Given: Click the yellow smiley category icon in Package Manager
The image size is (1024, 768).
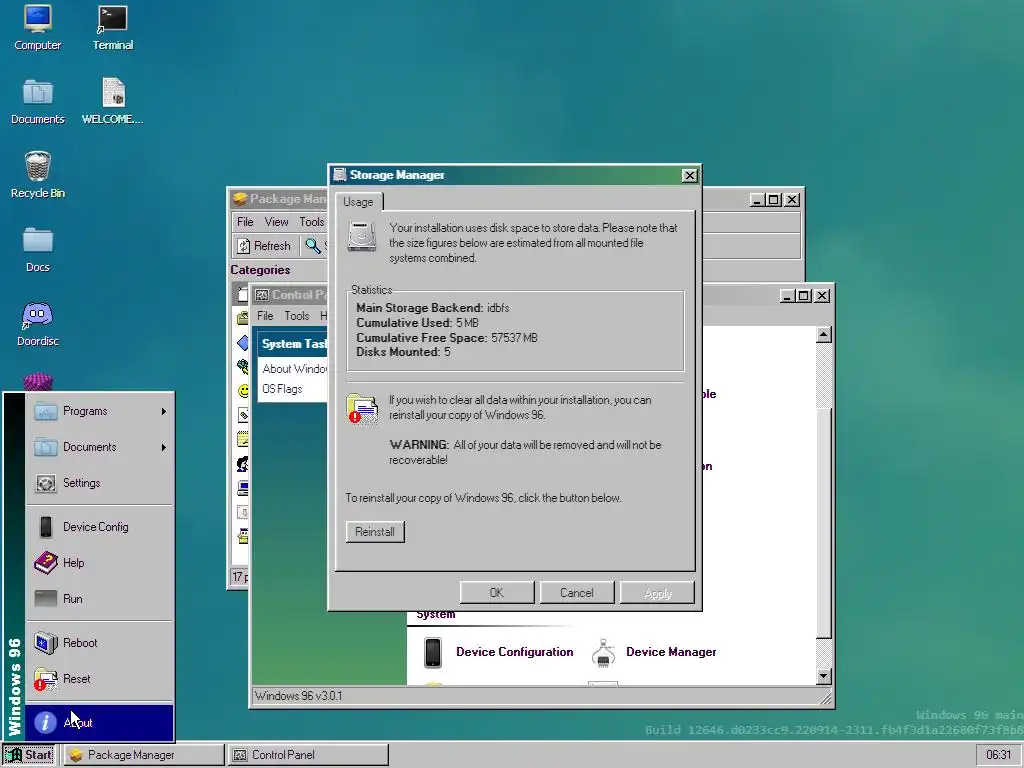Looking at the screenshot, I should click(x=243, y=391).
